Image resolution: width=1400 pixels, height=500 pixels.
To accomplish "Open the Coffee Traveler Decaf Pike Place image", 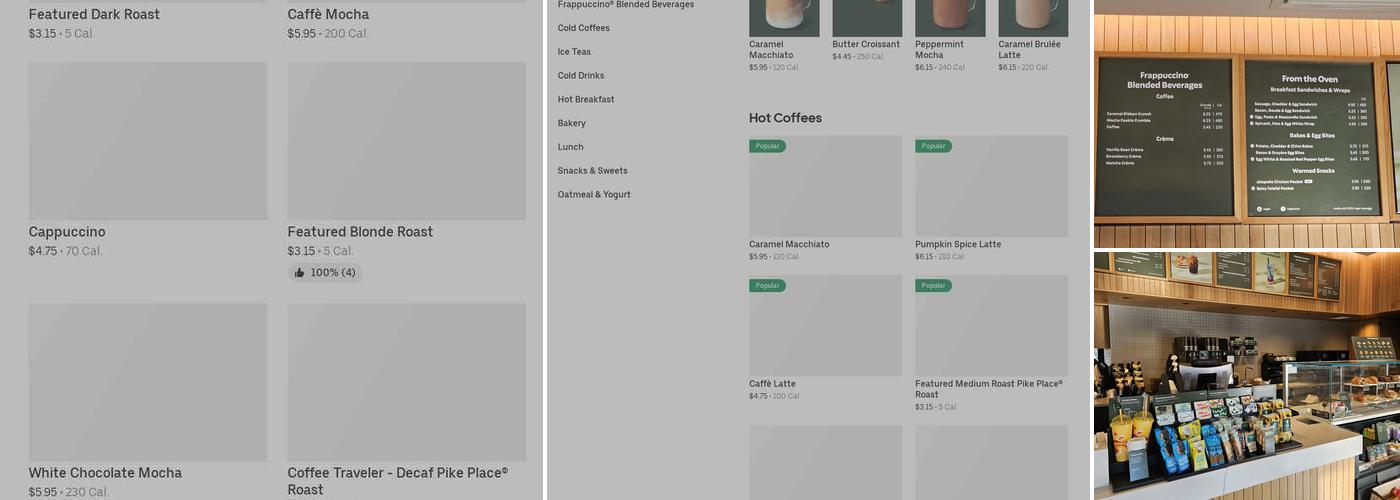I will click(x=407, y=382).
